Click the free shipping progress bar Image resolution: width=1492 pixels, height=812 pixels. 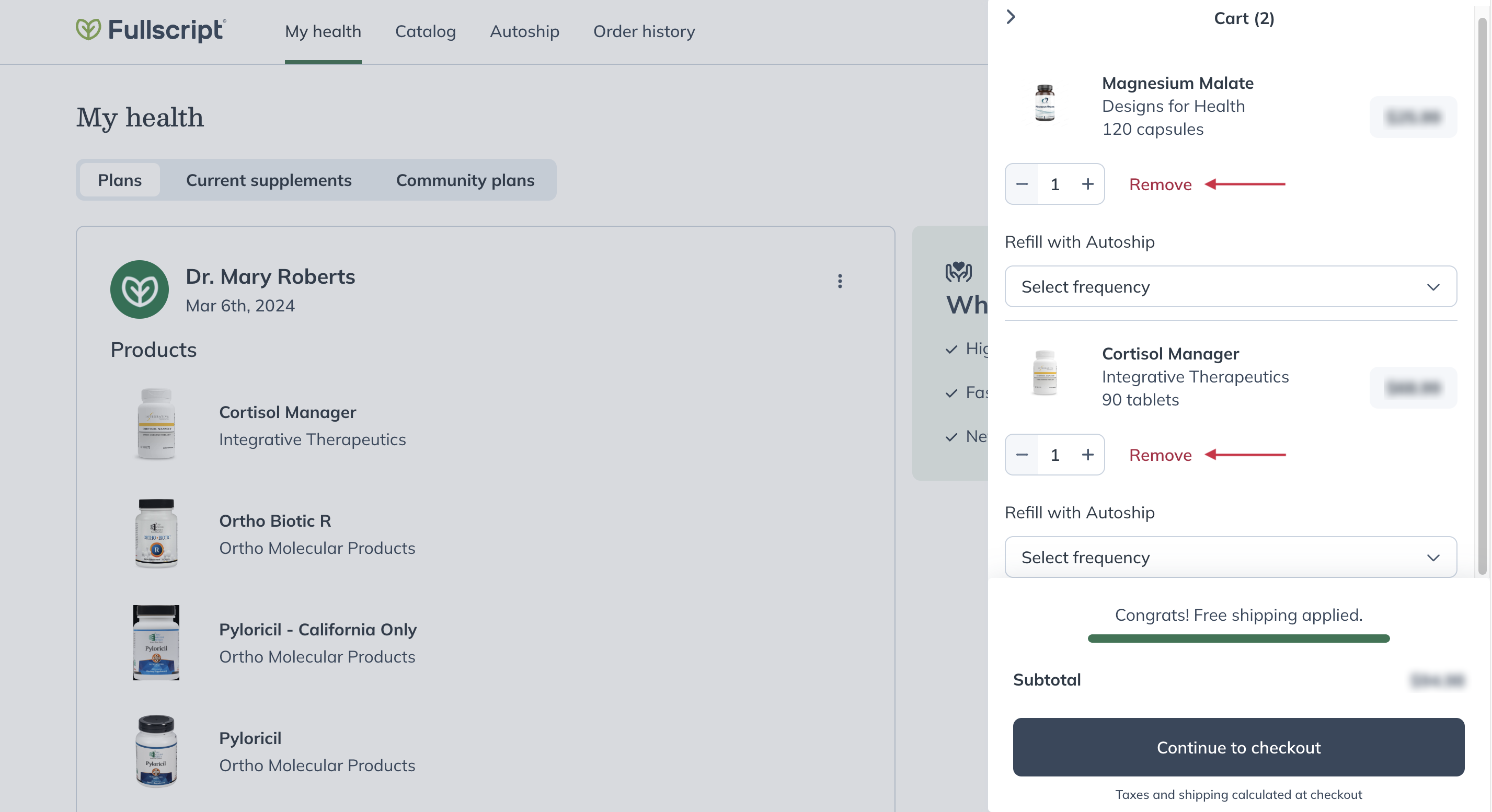pyautogui.click(x=1238, y=639)
